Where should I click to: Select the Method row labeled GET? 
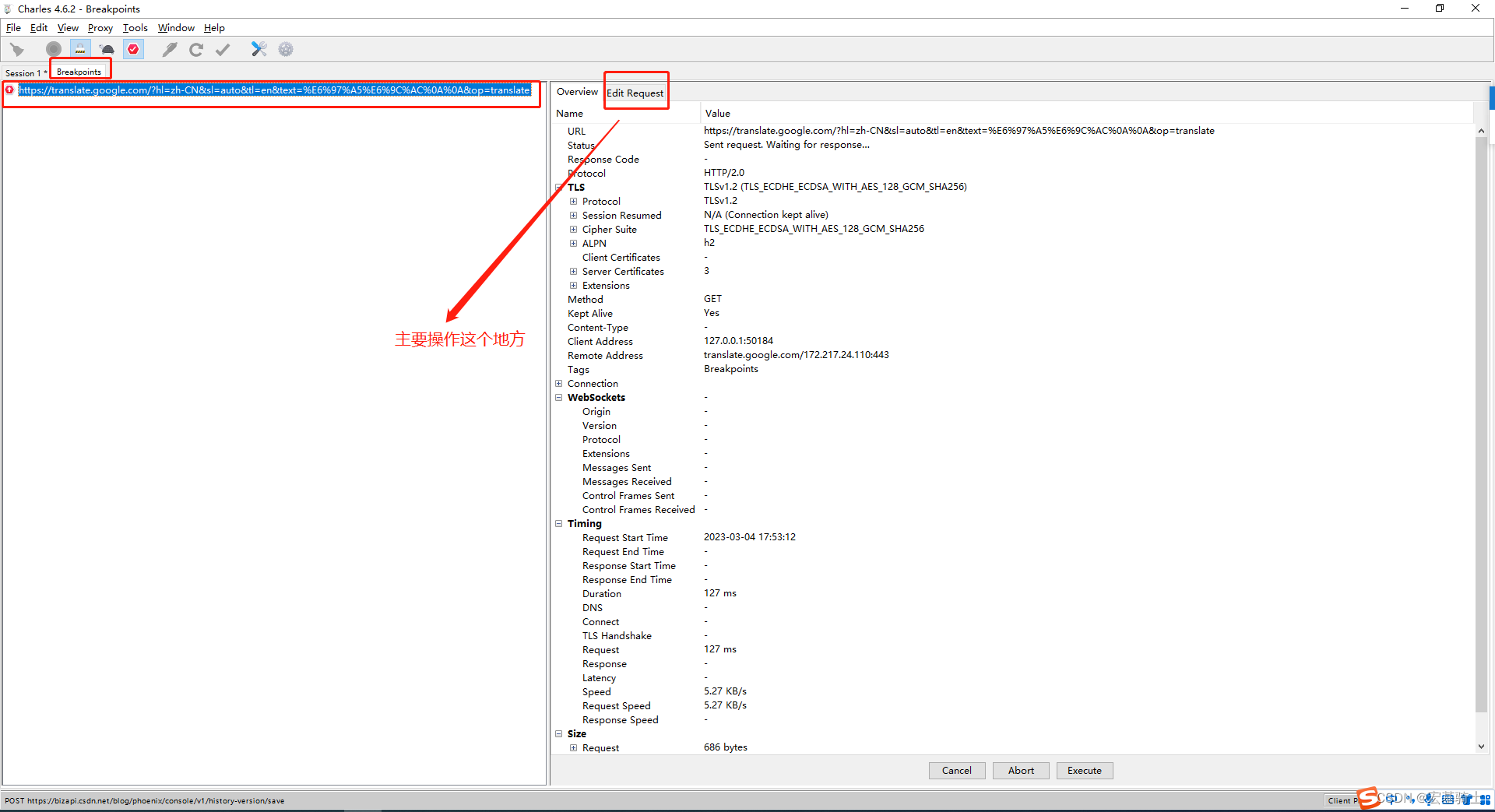(1012, 300)
